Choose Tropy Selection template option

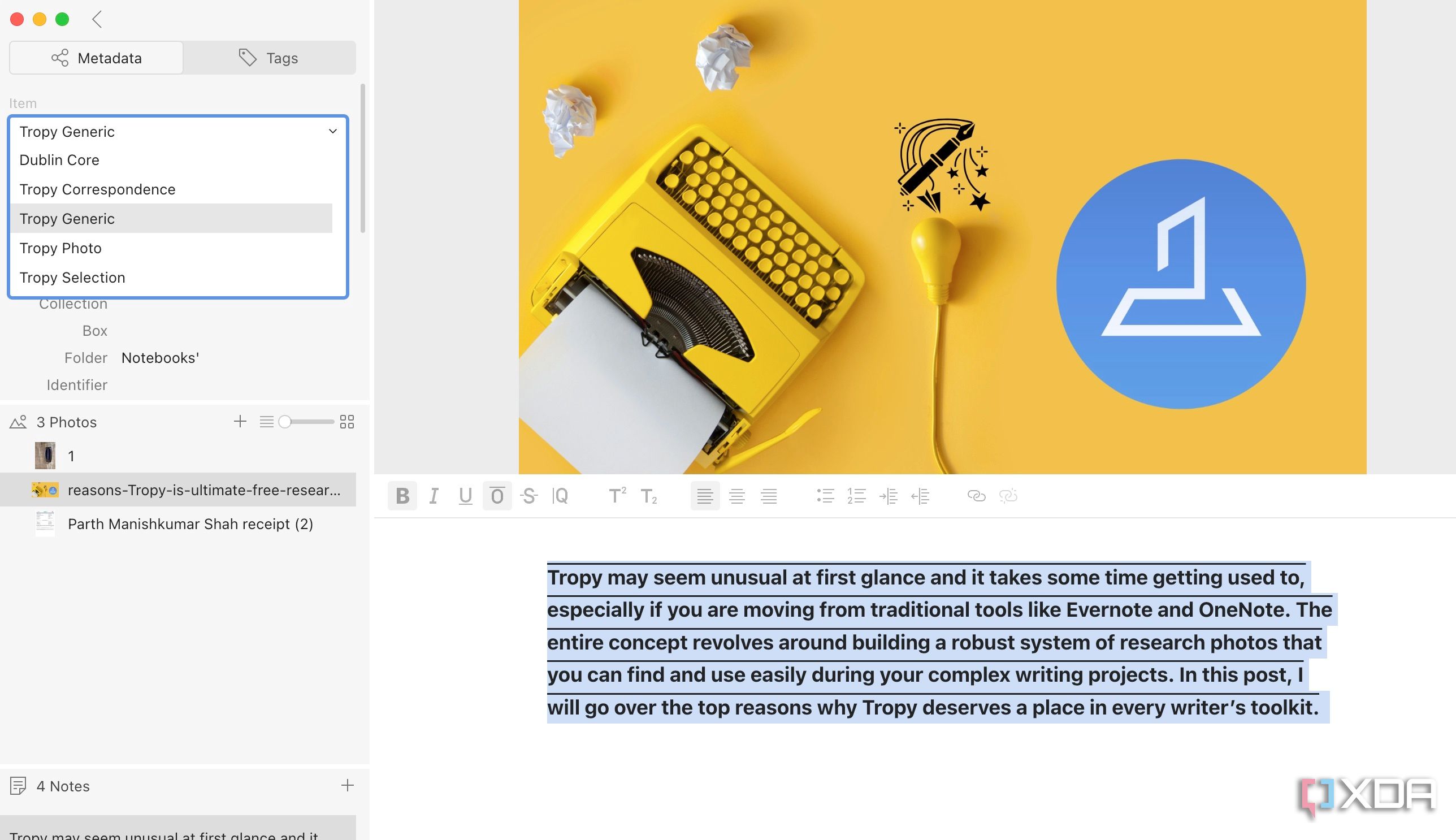171,278
